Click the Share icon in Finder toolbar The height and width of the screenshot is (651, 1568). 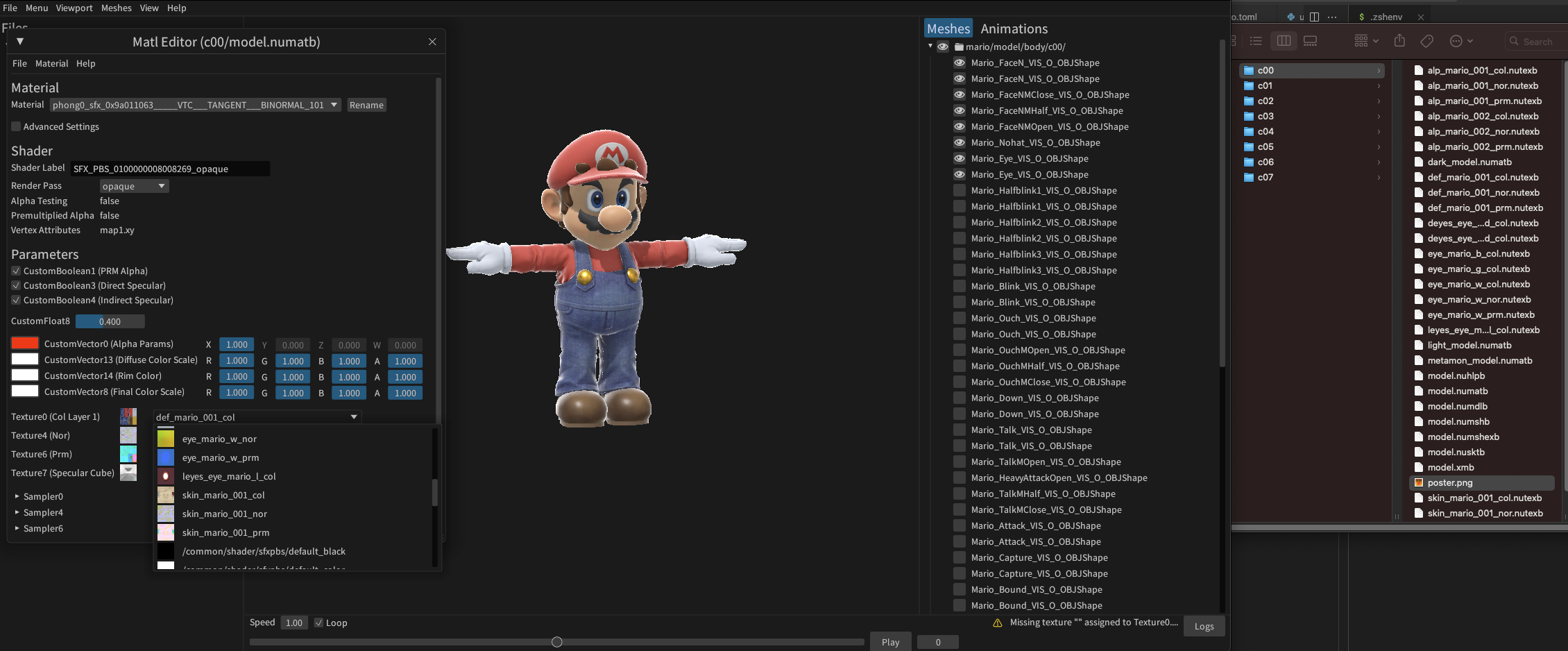(x=1399, y=40)
